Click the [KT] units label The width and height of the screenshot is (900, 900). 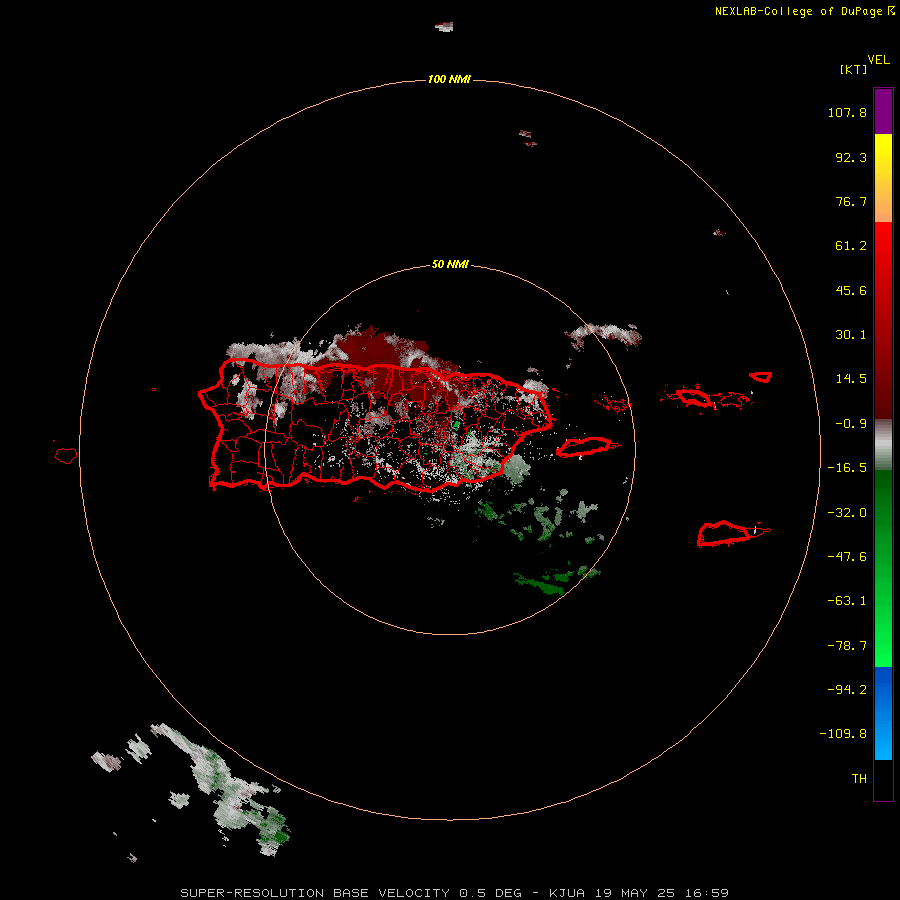point(853,69)
